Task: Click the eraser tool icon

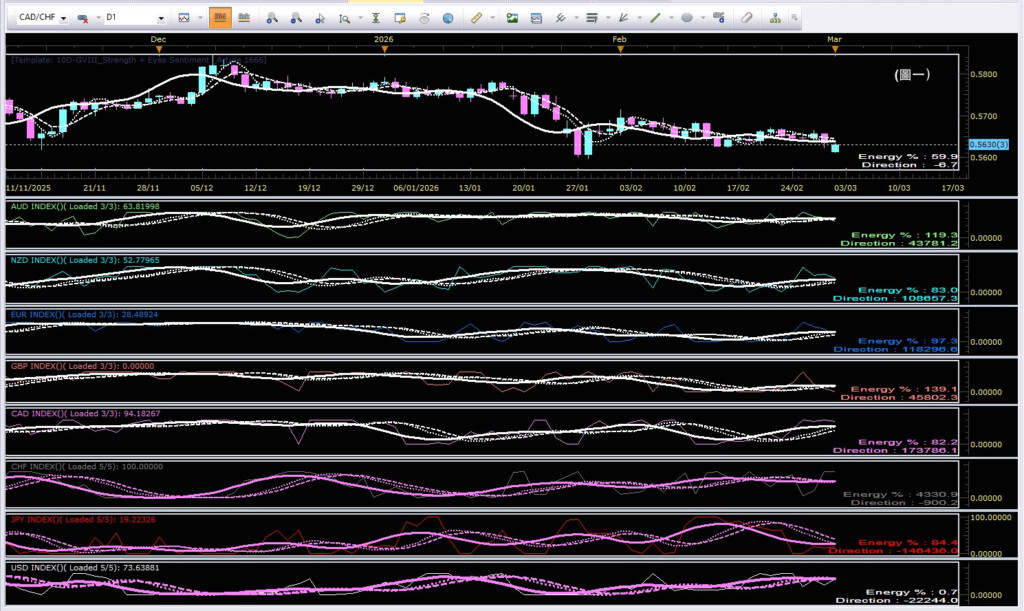Action: 746,18
